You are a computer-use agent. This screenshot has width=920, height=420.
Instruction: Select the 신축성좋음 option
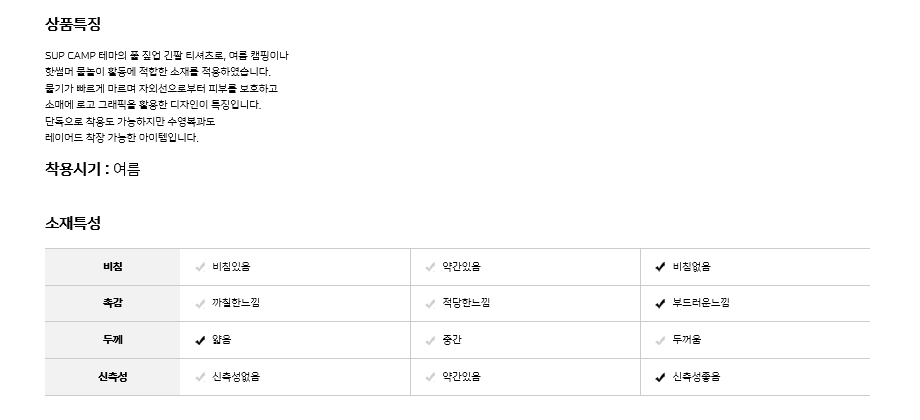point(696,377)
